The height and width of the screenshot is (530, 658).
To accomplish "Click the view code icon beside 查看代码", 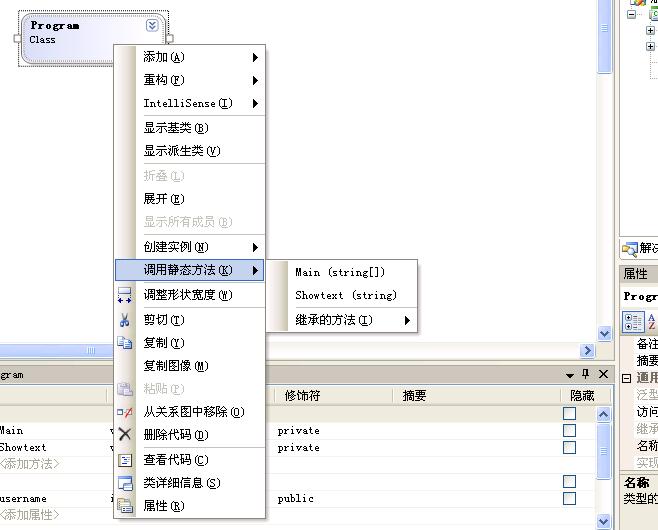I will (125, 460).
